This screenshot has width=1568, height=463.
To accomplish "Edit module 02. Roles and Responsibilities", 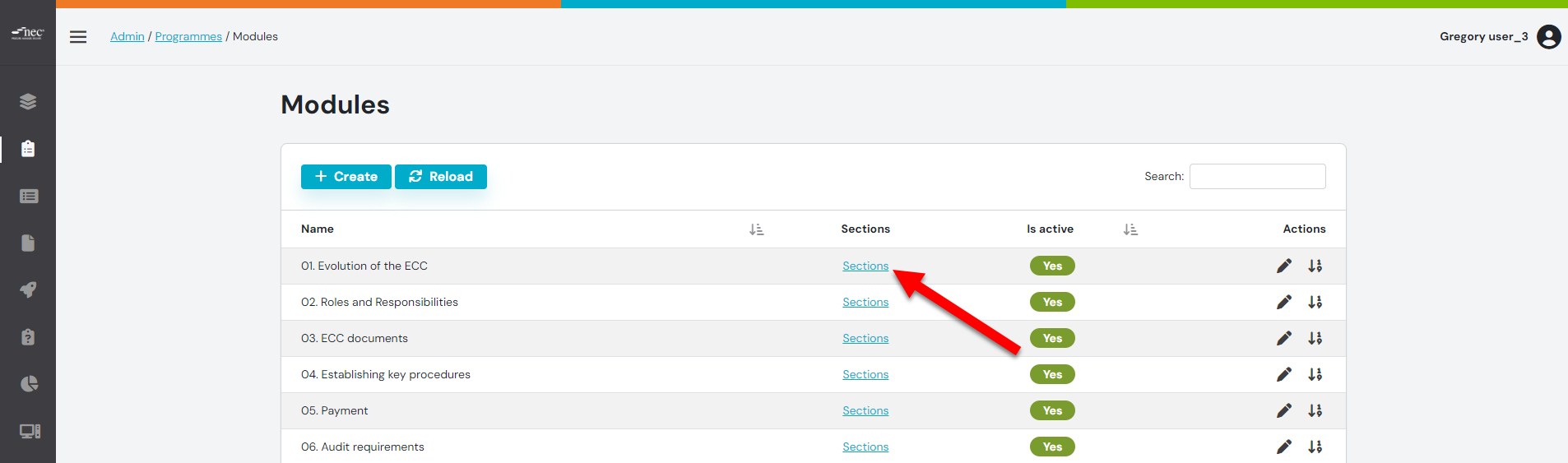I will [x=1284, y=302].
